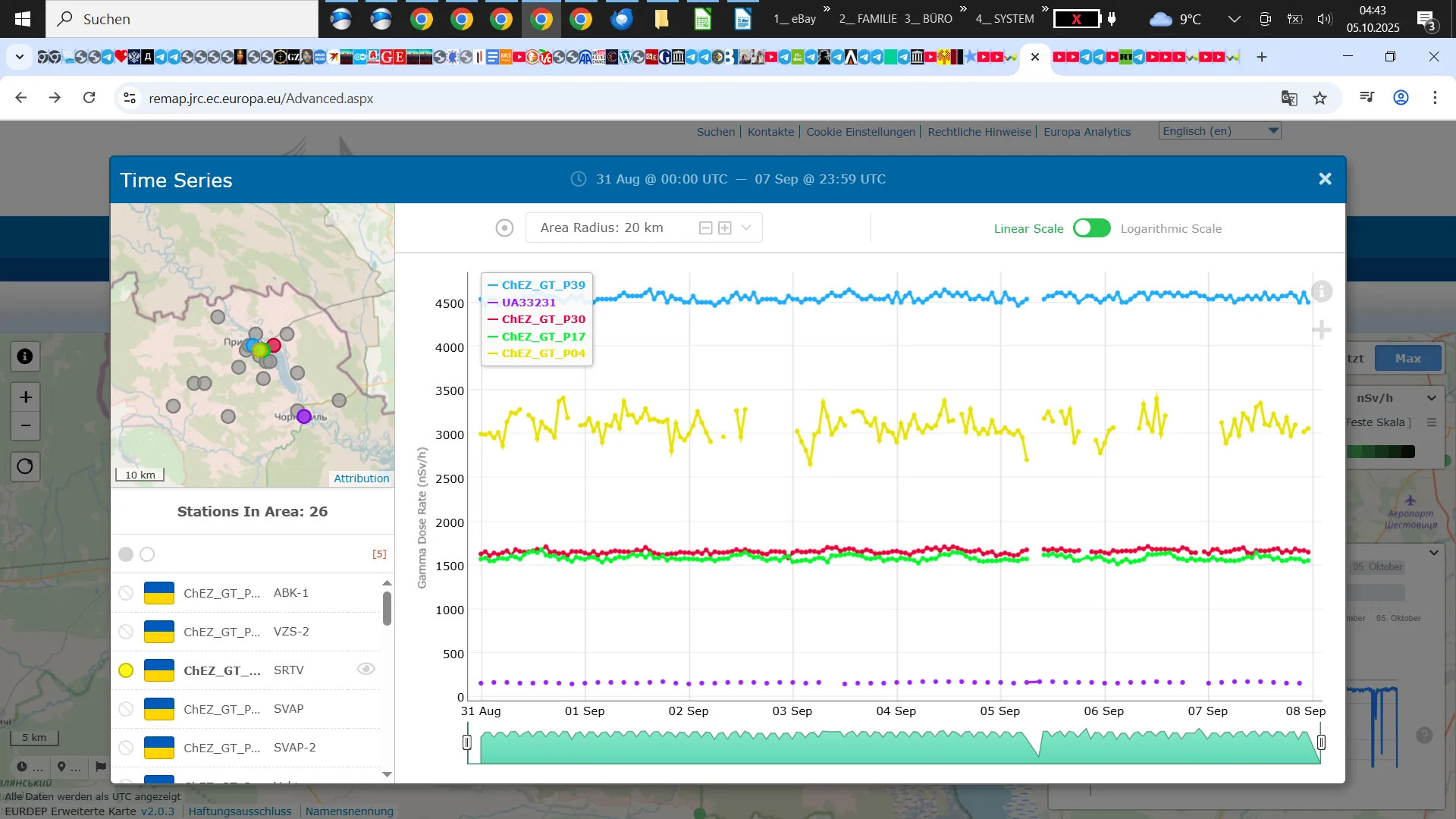Open the Cookie Einstellungen link

861,132
